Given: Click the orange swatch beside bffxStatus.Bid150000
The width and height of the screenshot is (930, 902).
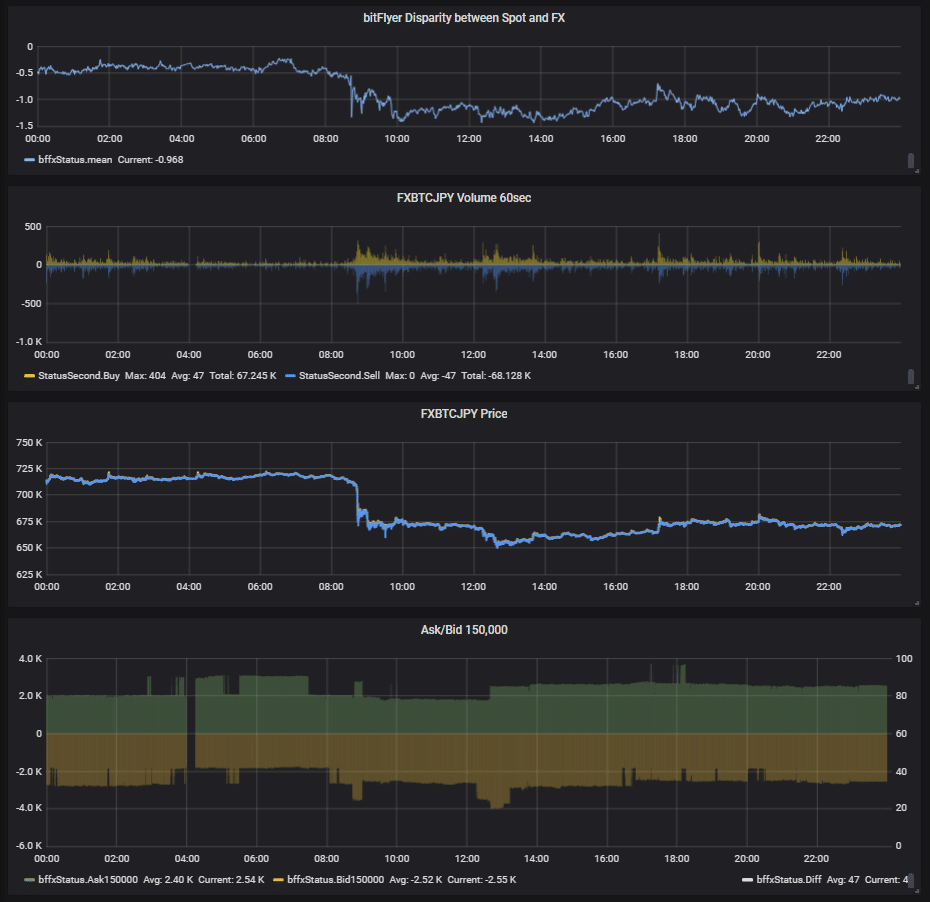Looking at the screenshot, I should point(278,880).
